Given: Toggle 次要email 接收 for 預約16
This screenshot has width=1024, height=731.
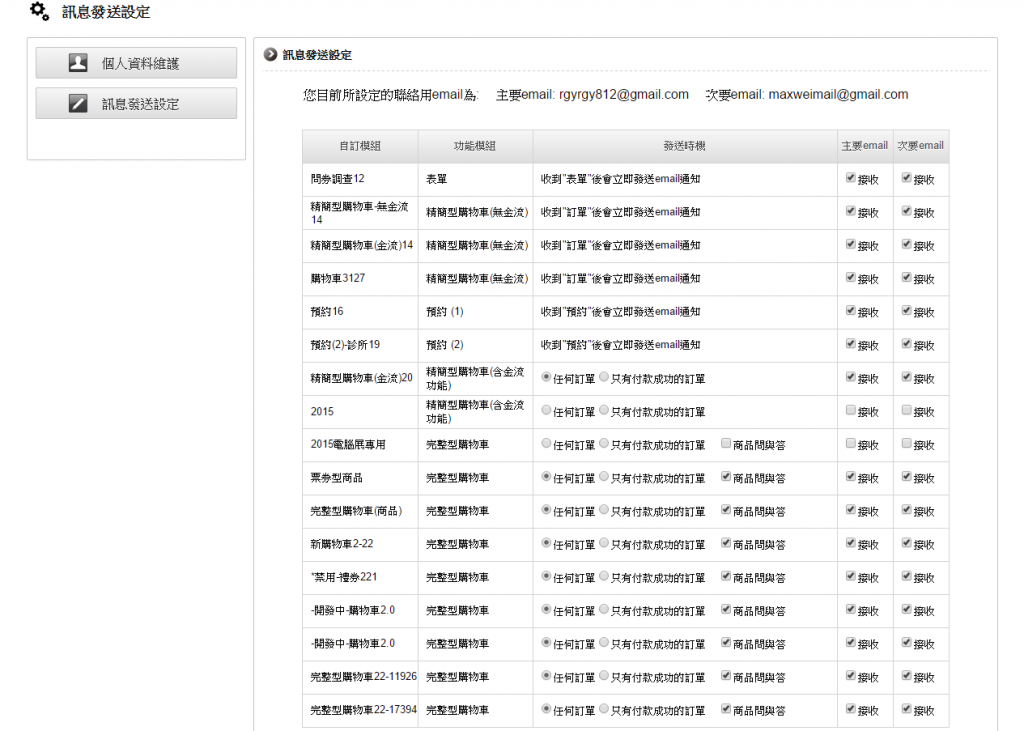Looking at the screenshot, I should tap(906, 310).
